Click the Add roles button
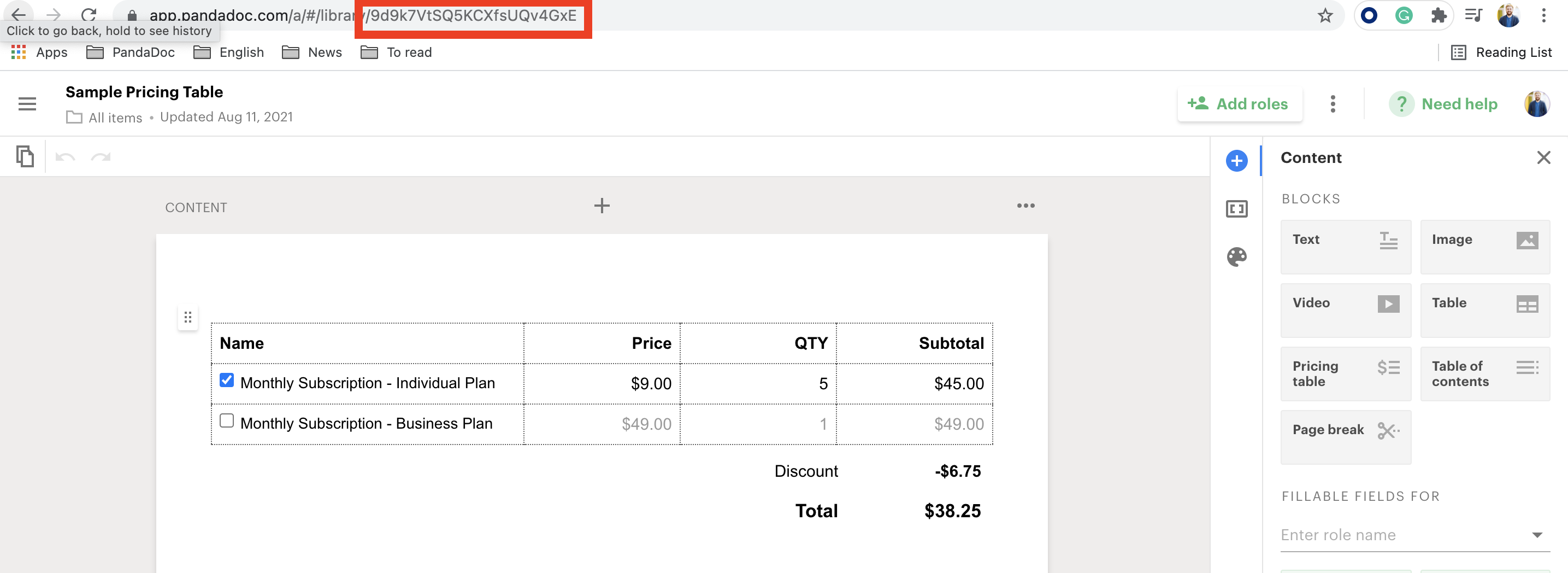Screen dimensions: 1568x573 pyautogui.click(x=1239, y=104)
